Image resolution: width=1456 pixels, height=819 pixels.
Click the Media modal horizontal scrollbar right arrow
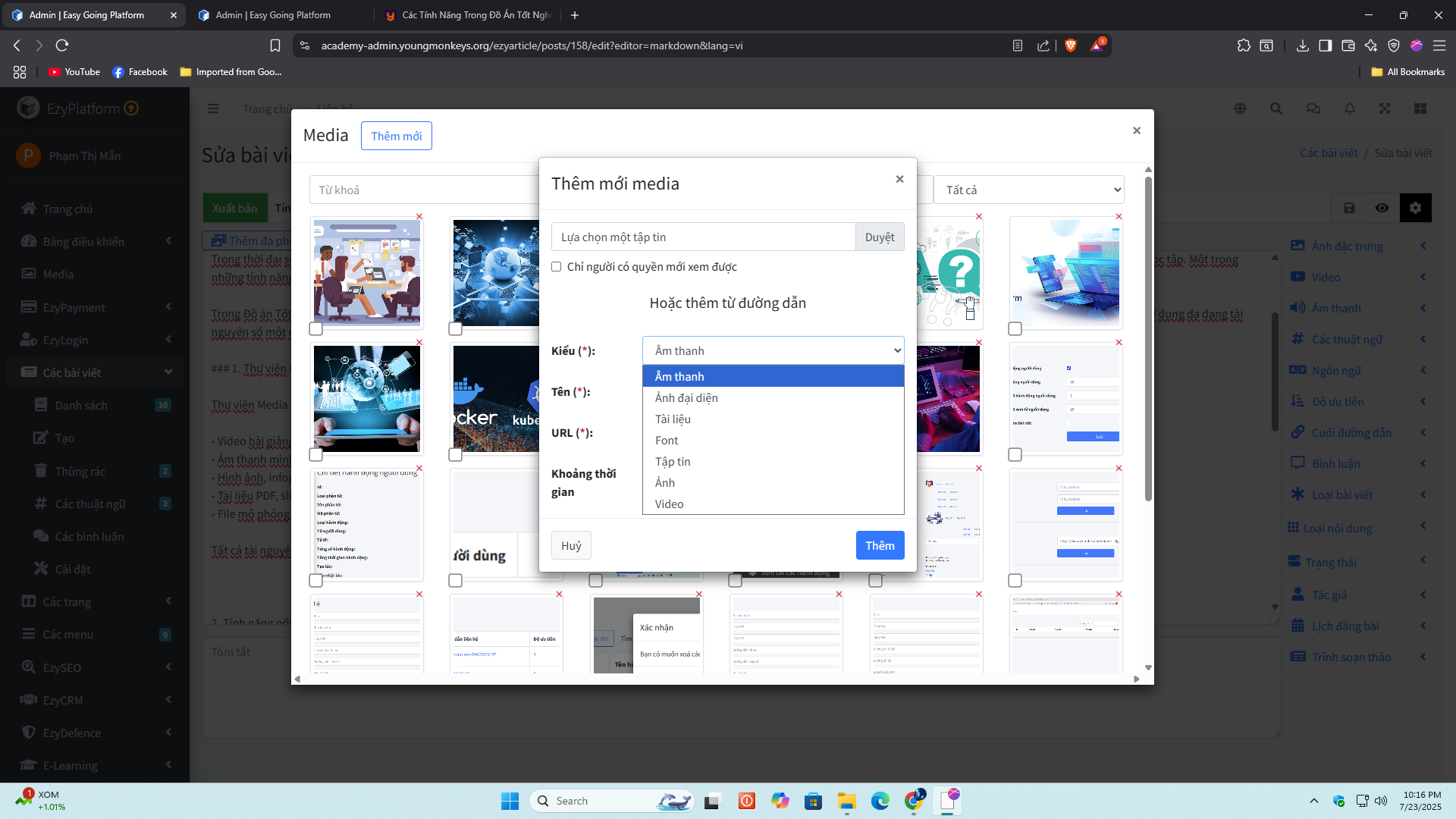pos(1136,679)
